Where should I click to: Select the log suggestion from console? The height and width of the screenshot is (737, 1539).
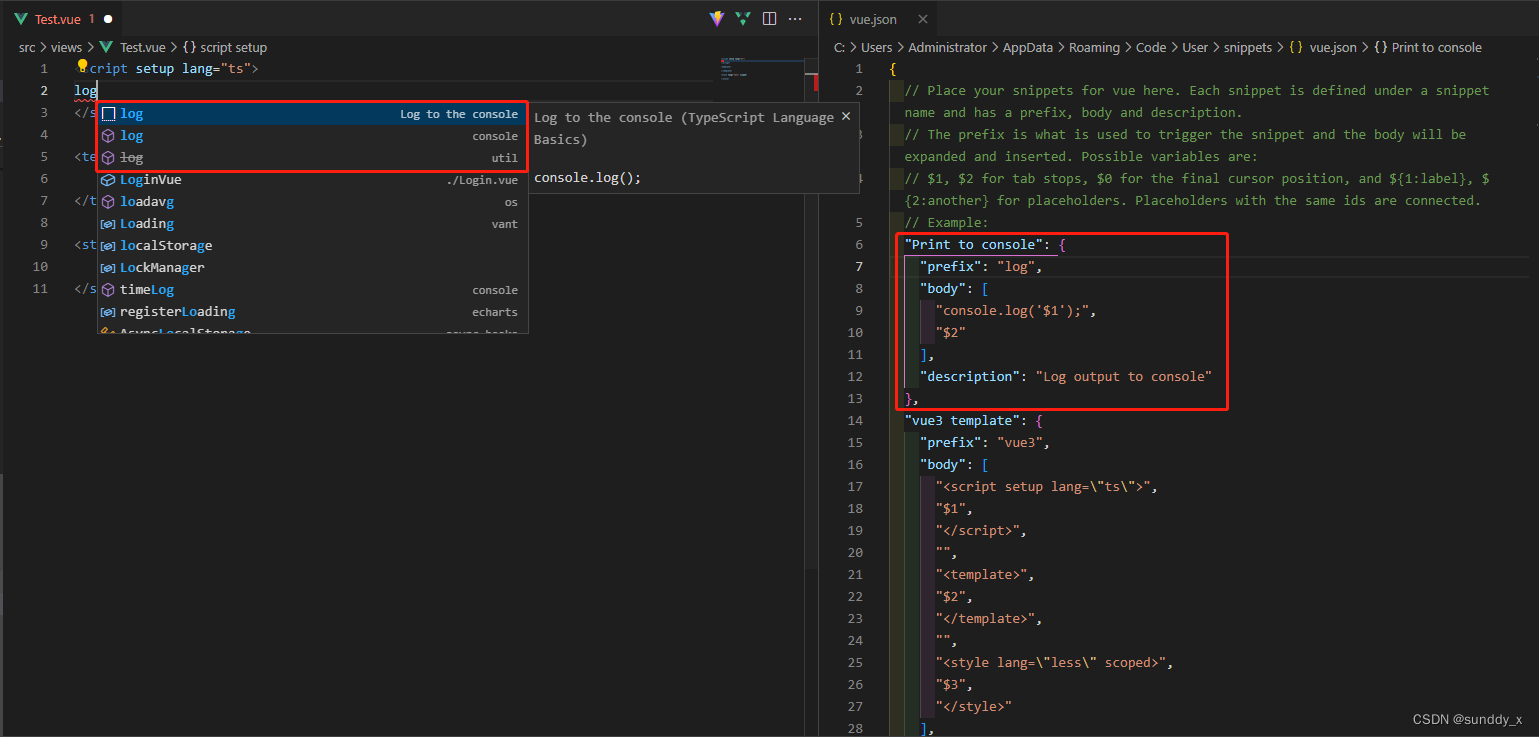pos(312,136)
